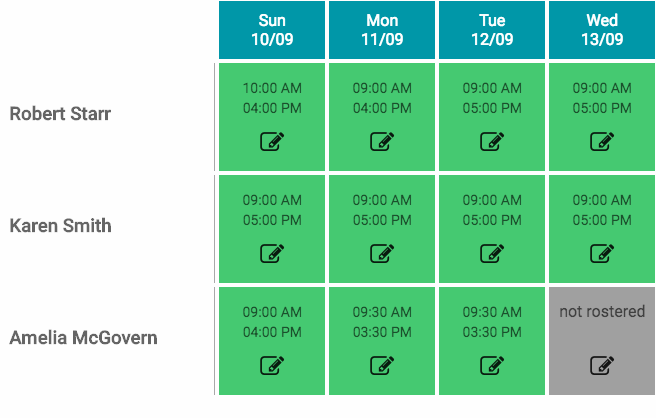
Task: Click the grey "not rostered" label
Action: (602, 312)
